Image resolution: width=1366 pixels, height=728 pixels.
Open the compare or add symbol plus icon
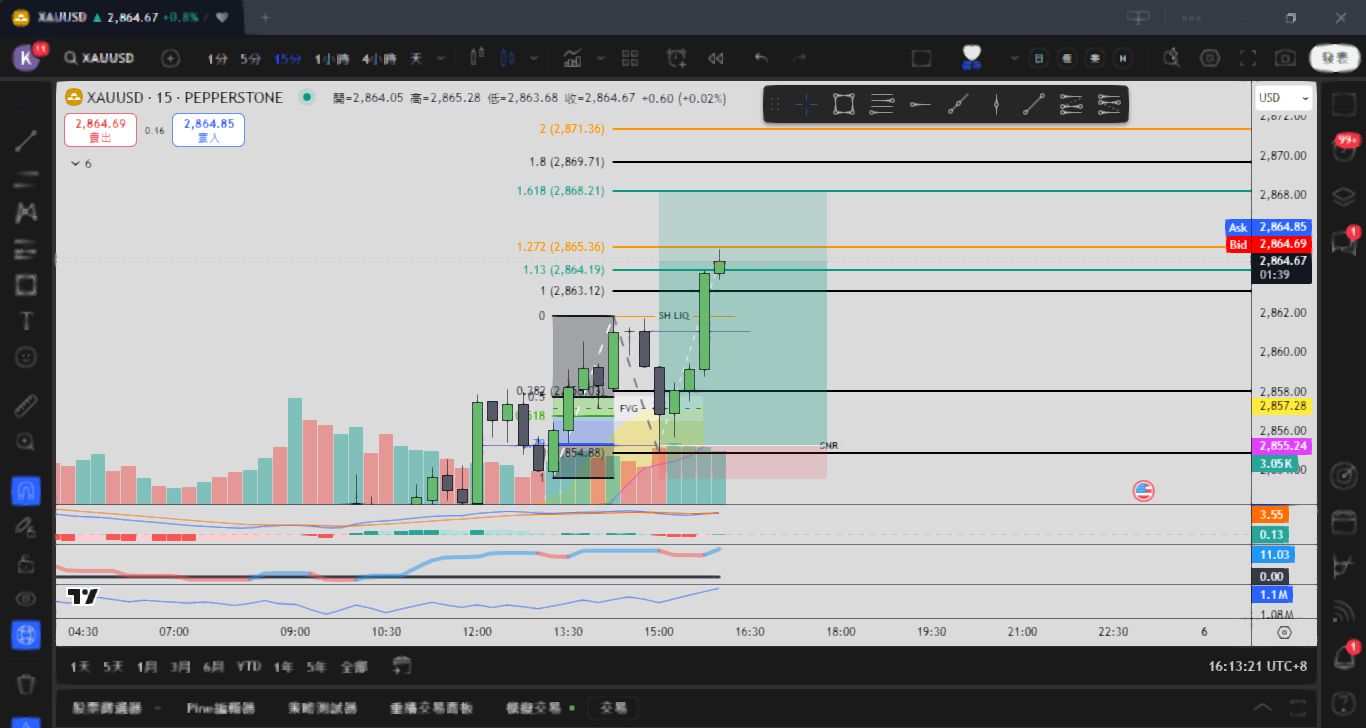(171, 59)
